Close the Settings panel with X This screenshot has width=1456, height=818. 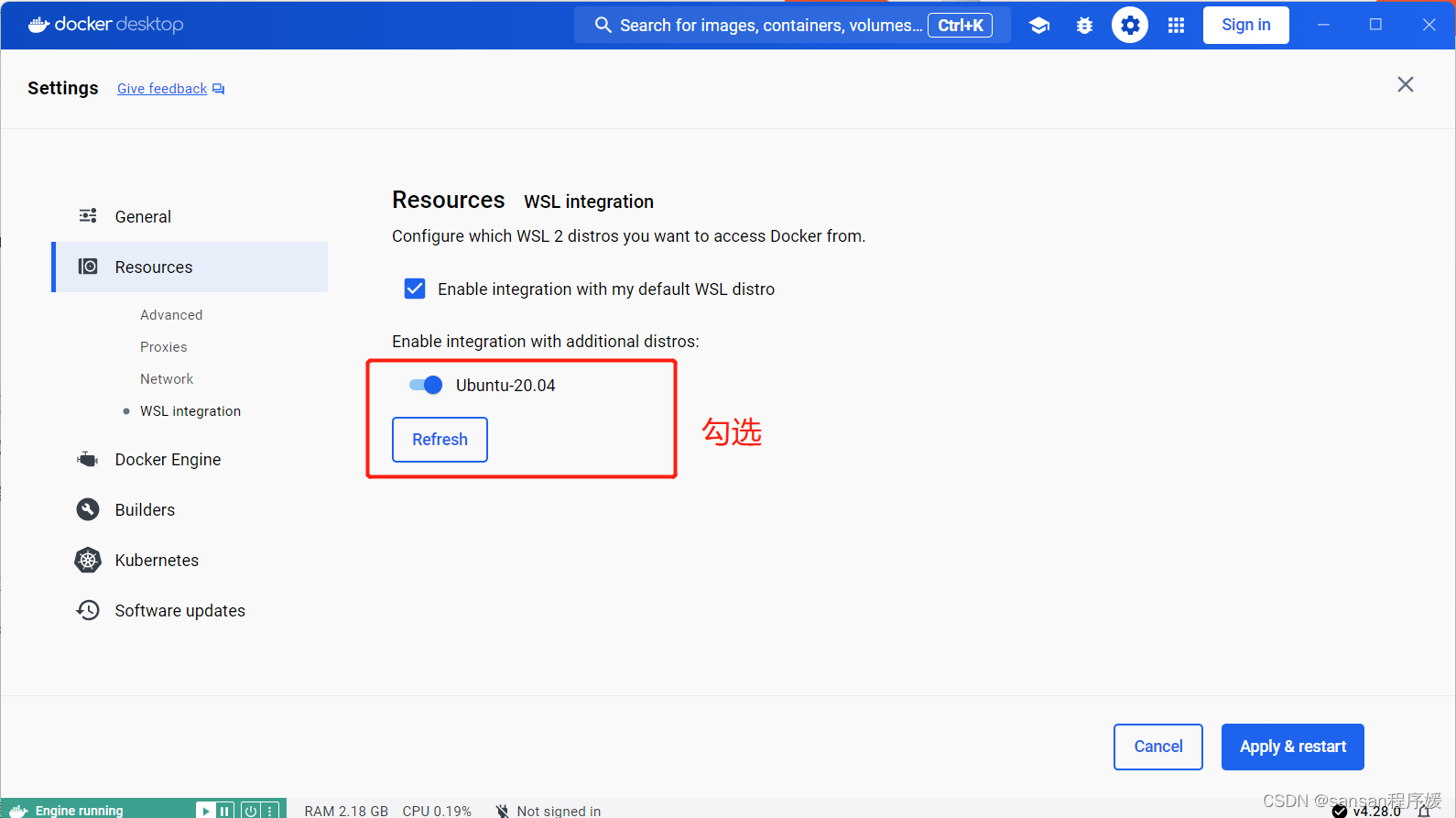point(1406,84)
